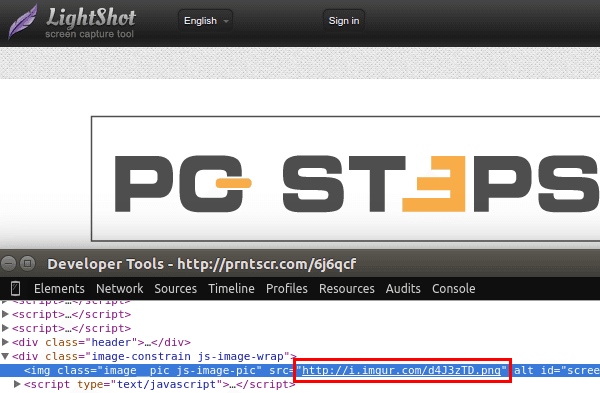Select the Profiles tab

287,289
